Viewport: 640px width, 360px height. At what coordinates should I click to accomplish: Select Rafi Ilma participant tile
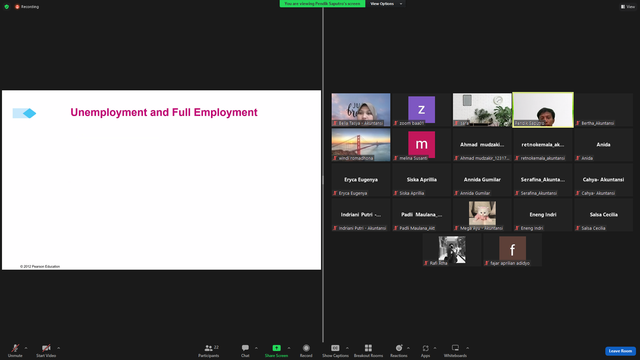452,250
